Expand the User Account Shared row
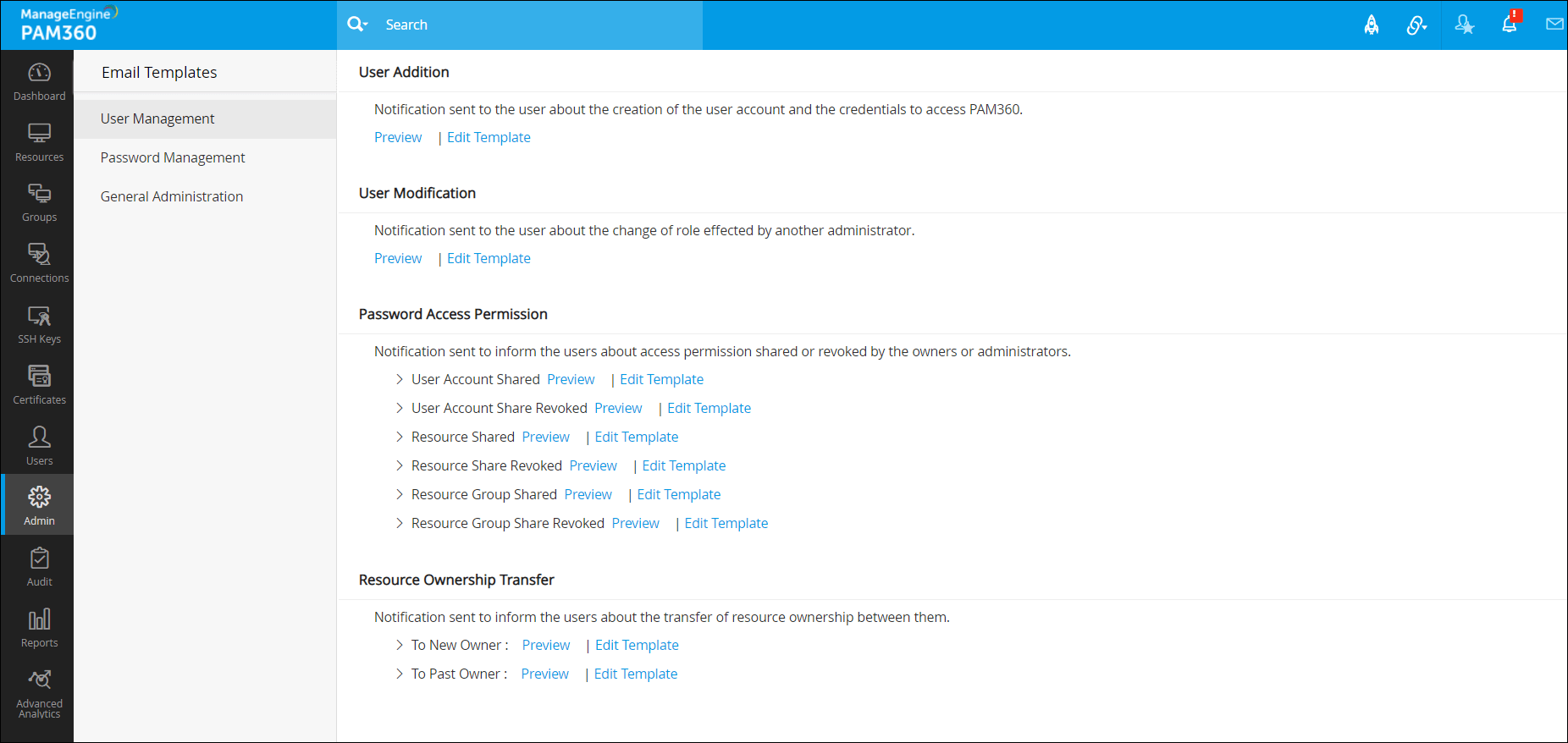The width and height of the screenshot is (1568, 743). [400, 379]
